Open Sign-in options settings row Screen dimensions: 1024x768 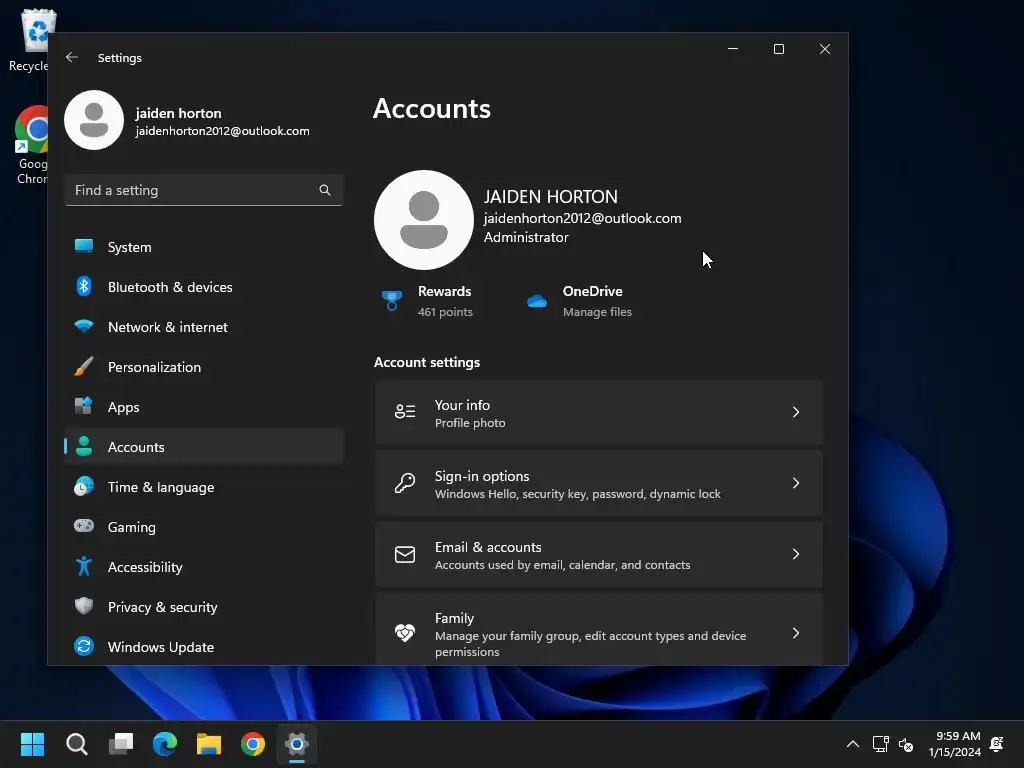599,483
